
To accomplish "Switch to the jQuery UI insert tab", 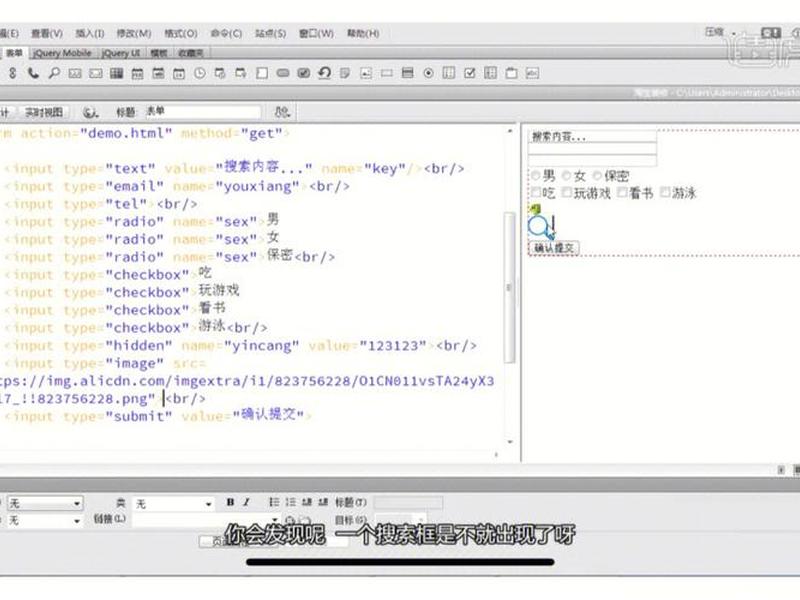I will pyautogui.click(x=120, y=53).
